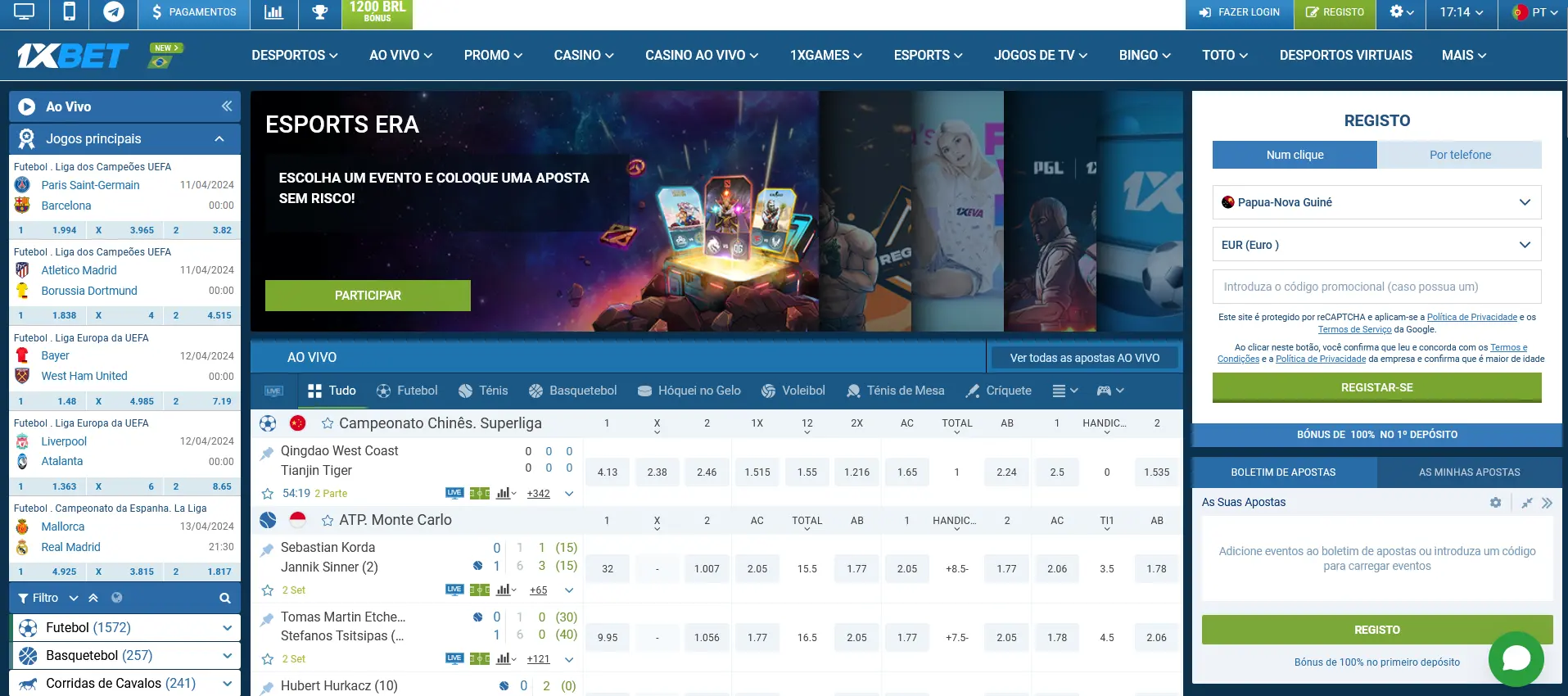Click the REGISTAR-SE button
The width and height of the screenshot is (1568, 696).
[x=1376, y=388]
